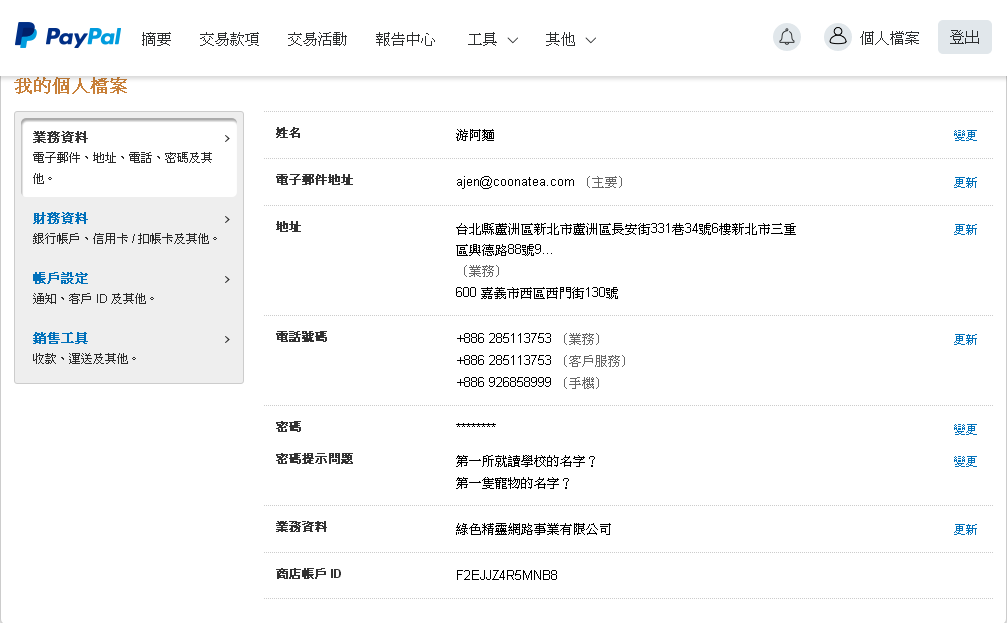Click the question 第一隻寵物的名字？
The height and width of the screenshot is (623, 1007).
click(514, 483)
